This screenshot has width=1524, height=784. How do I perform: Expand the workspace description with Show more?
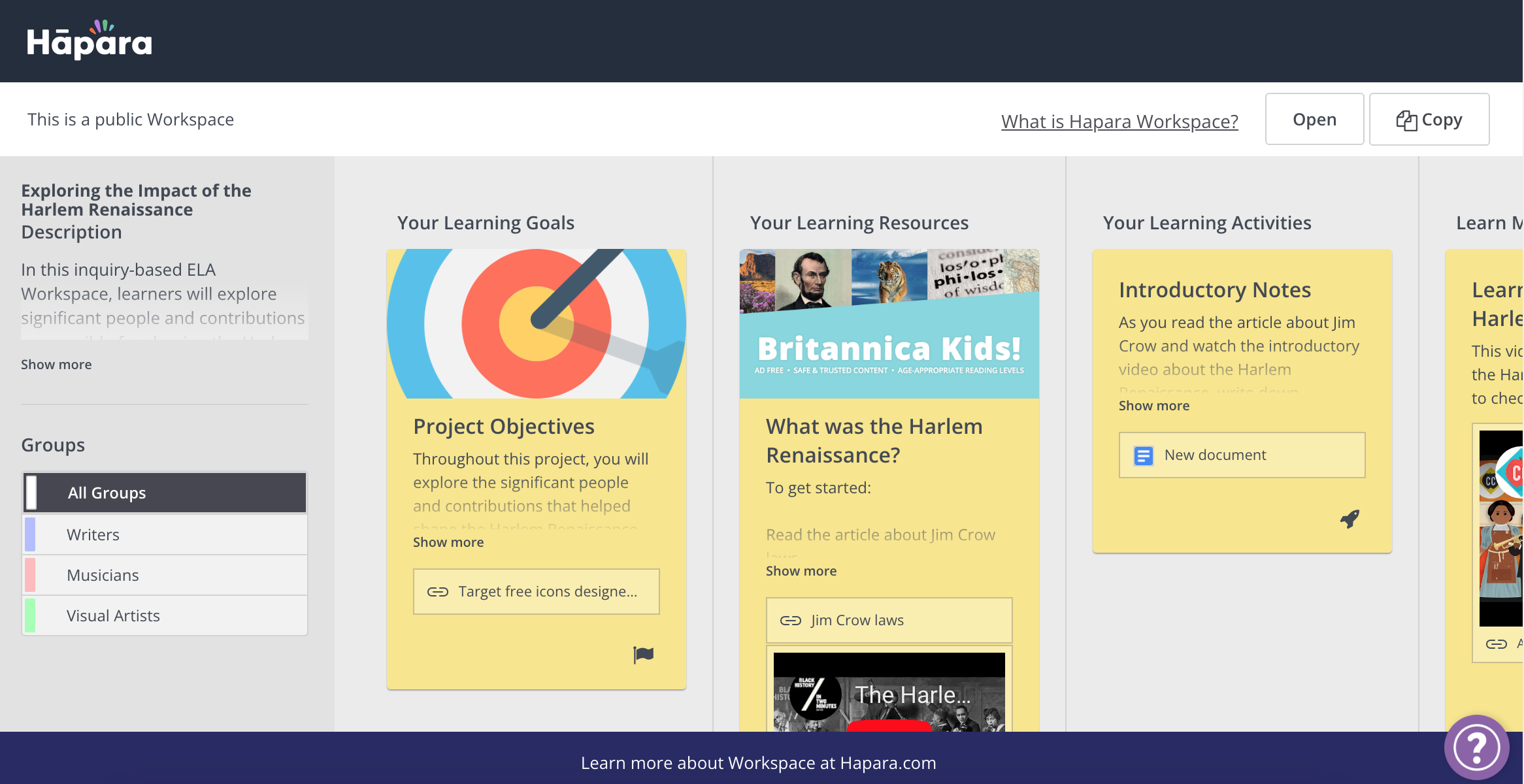[x=56, y=365]
